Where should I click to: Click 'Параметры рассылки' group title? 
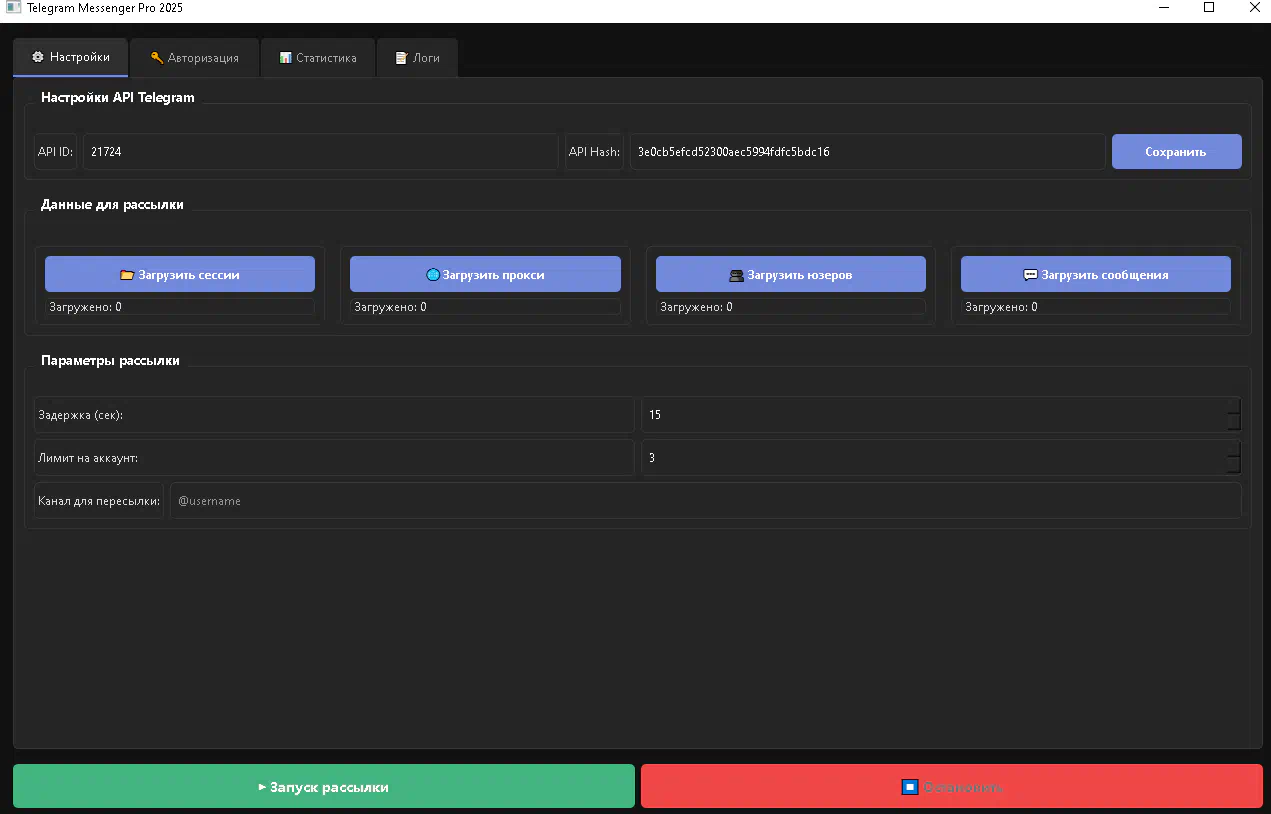[x=110, y=360]
